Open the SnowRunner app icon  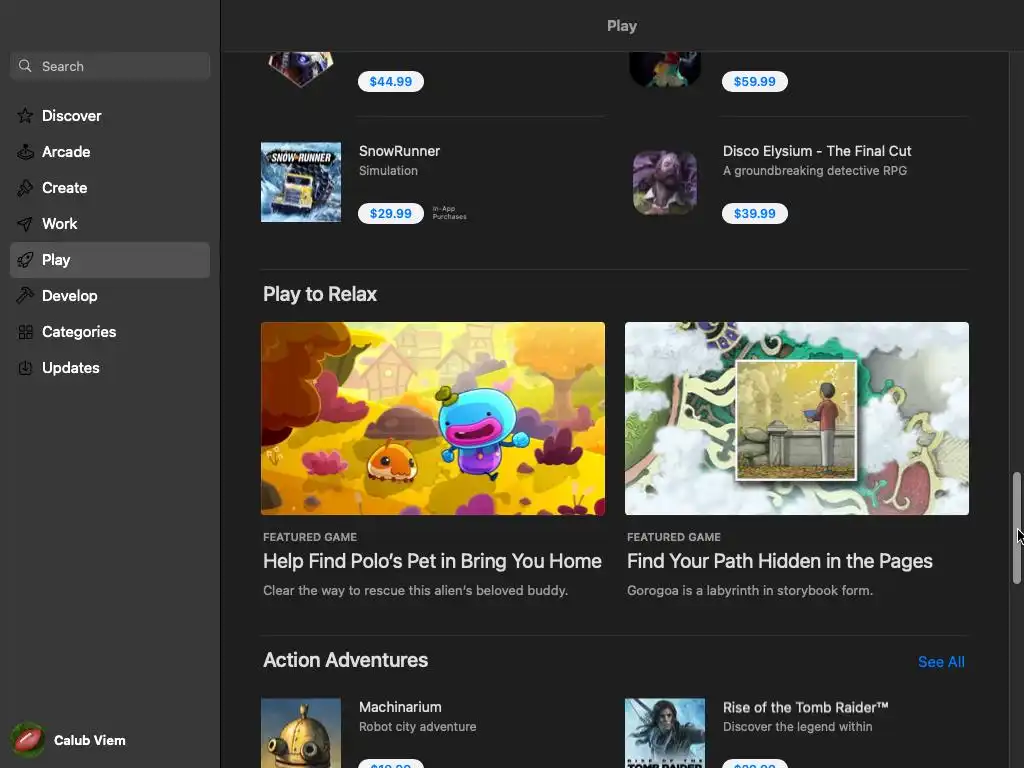(x=300, y=182)
